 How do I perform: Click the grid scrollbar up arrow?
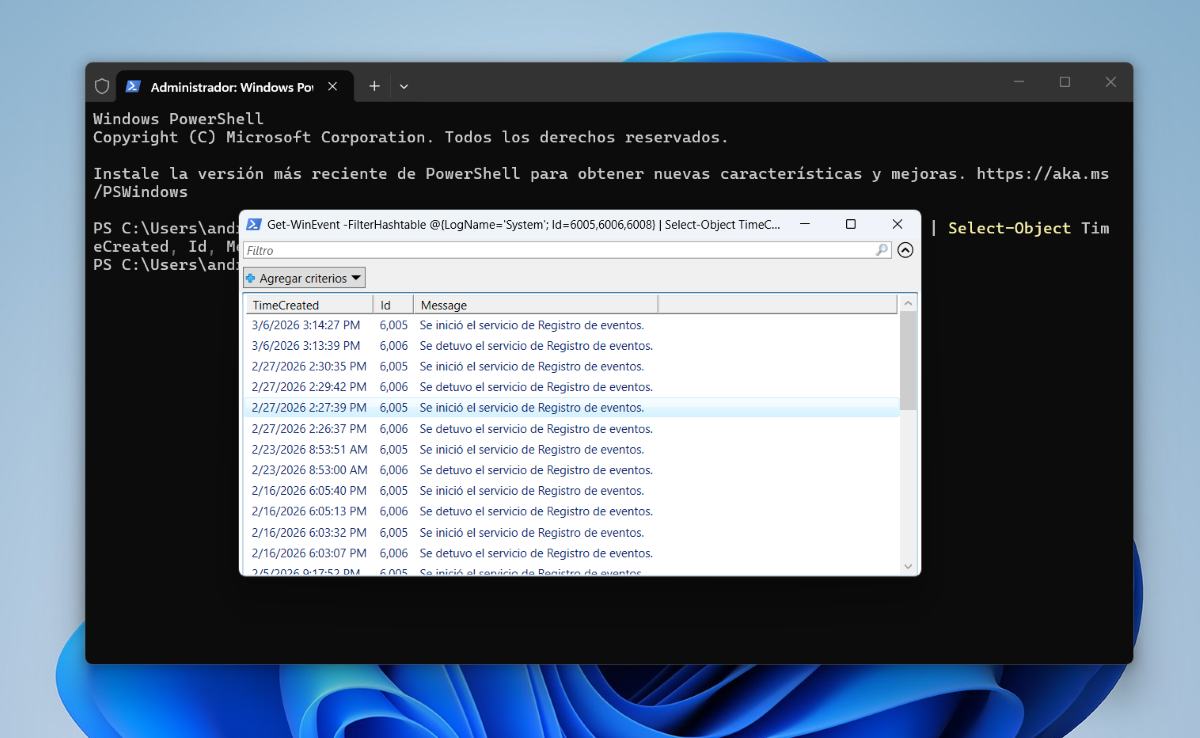(908, 301)
